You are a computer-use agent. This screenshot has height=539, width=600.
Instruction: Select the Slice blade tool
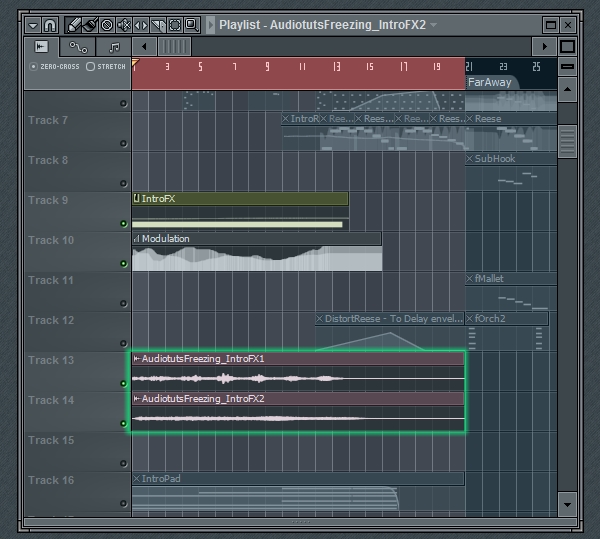[158, 26]
